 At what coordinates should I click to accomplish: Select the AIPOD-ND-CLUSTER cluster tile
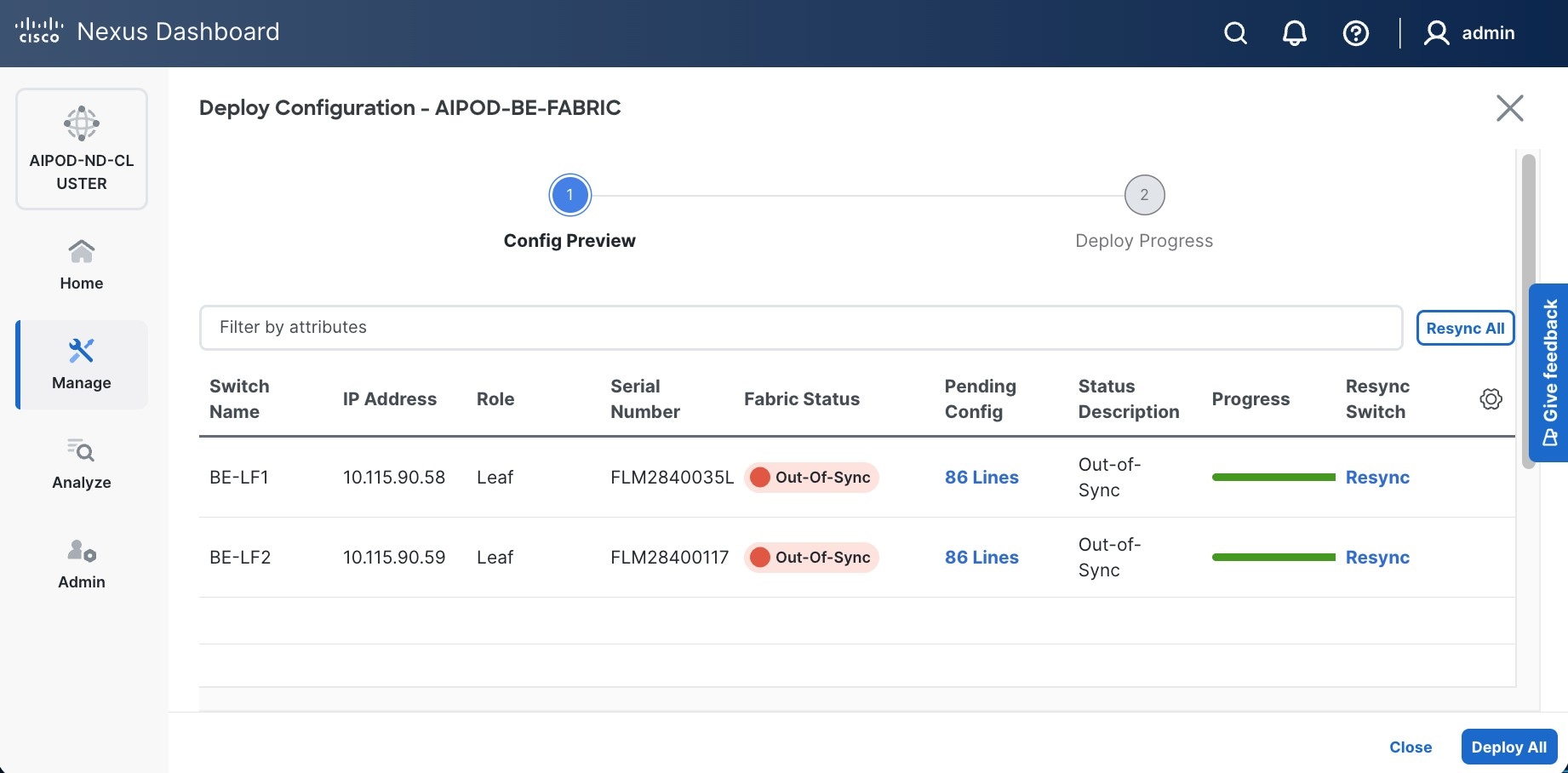(82, 149)
